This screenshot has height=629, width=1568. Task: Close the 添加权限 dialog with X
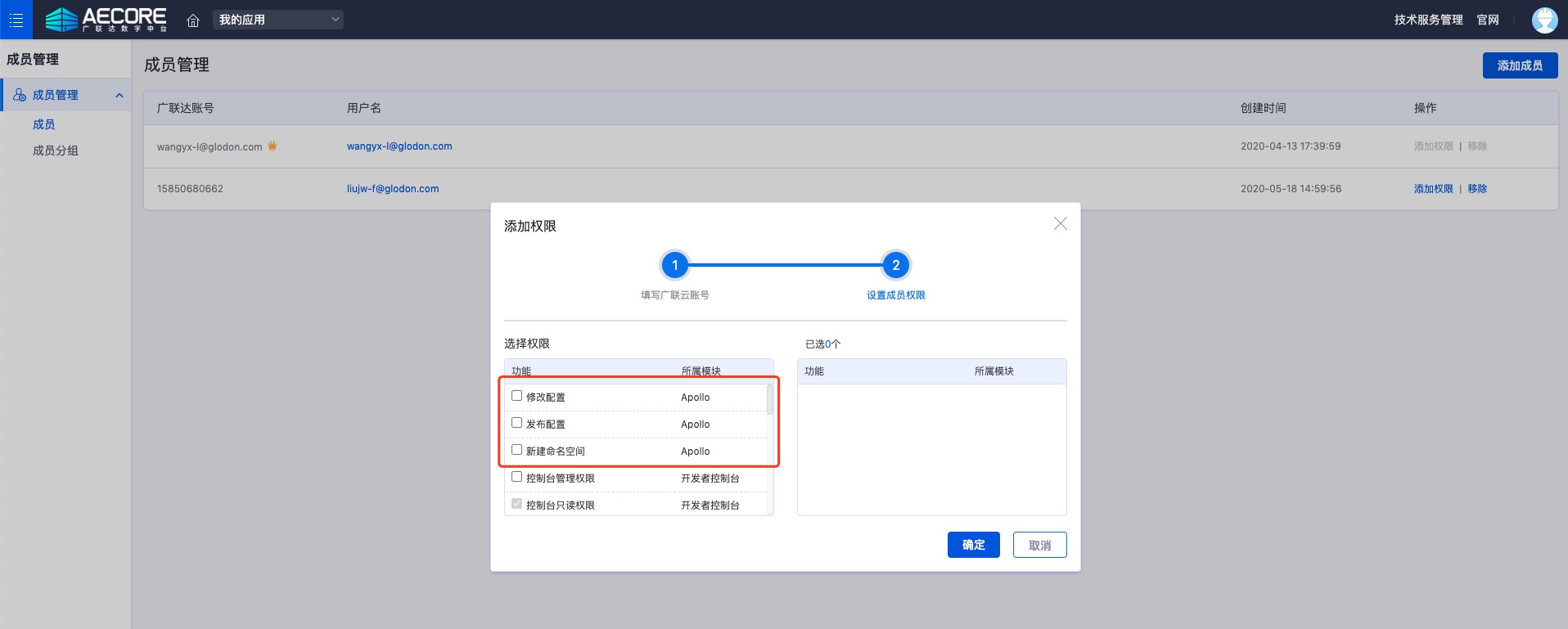(1060, 223)
